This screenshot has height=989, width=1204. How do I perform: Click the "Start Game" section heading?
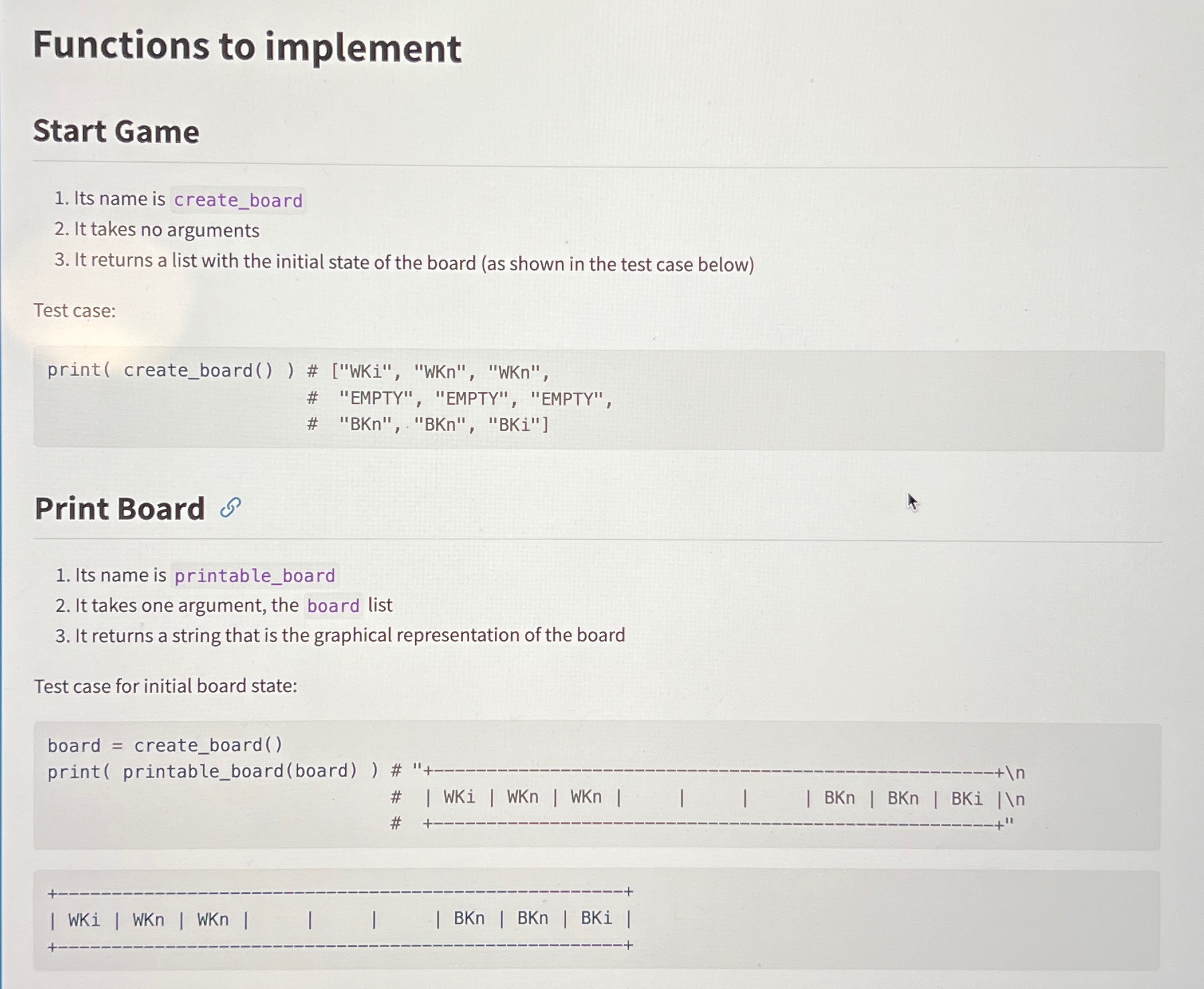(x=117, y=131)
